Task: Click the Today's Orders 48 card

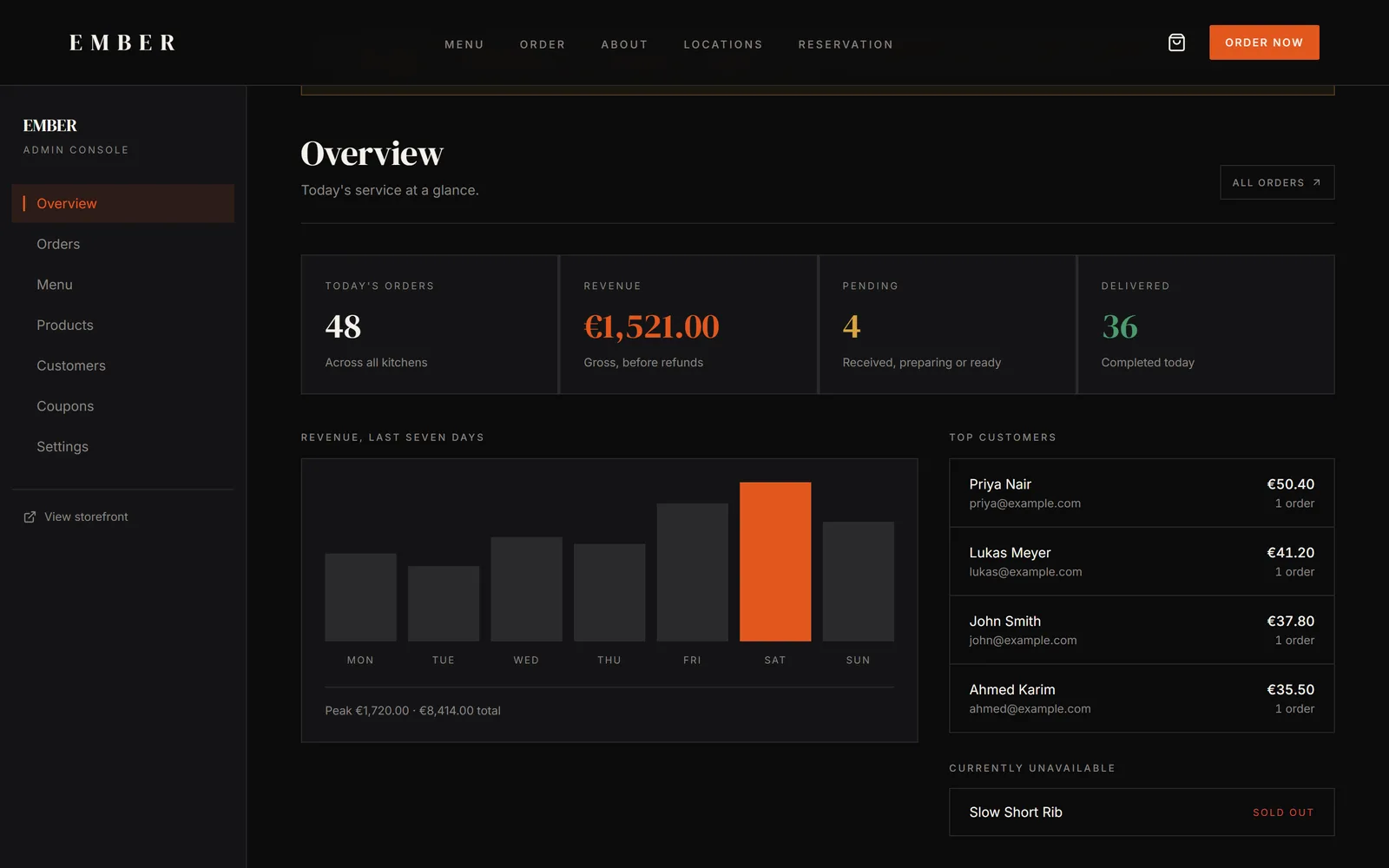Action: coord(430,325)
